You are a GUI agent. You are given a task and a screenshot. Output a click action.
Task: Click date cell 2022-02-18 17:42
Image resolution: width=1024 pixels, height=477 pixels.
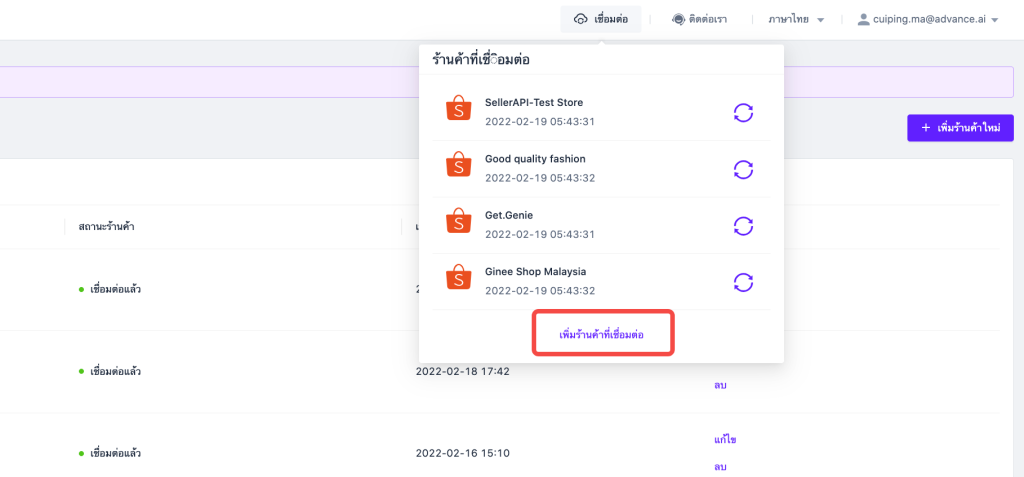point(462,371)
